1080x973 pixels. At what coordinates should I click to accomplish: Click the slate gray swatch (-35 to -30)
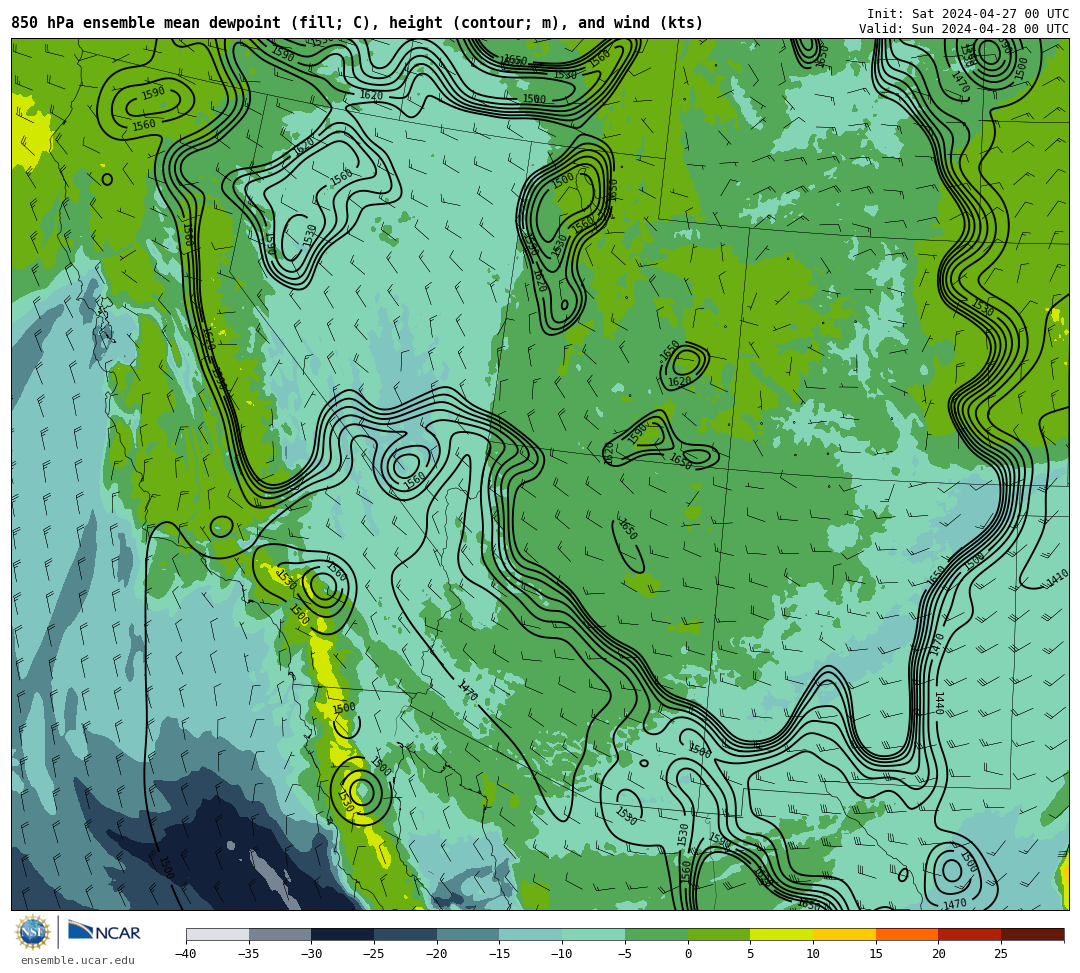coord(280,934)
